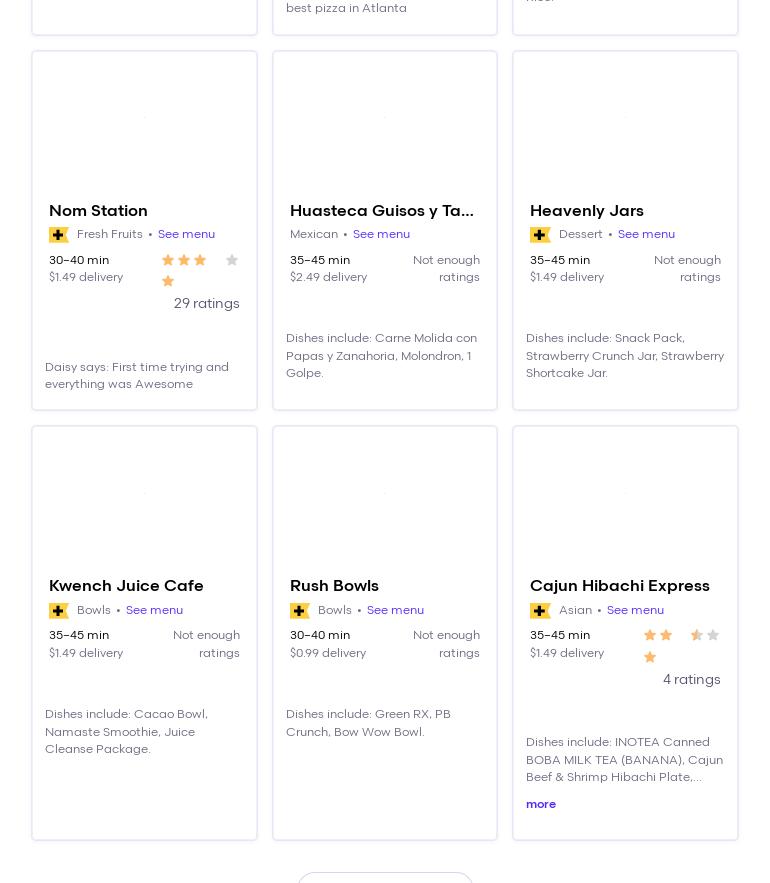The image size is (770, 883).
Task: Click the plus badge icon for Rush Bowls
Action: pos(300,611)
